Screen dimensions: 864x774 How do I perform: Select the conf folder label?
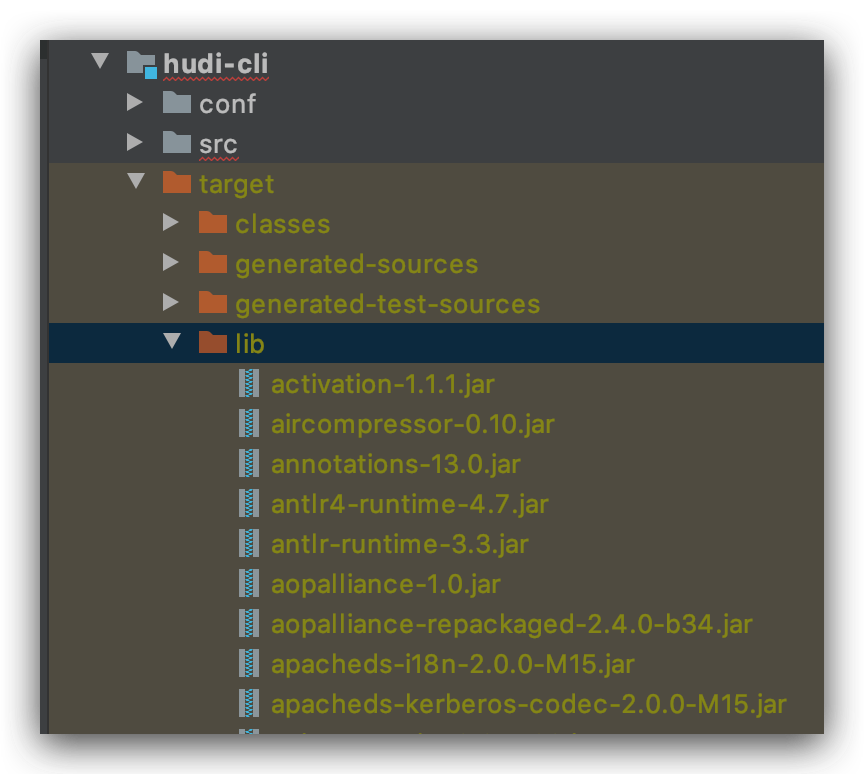pos(228,104)
